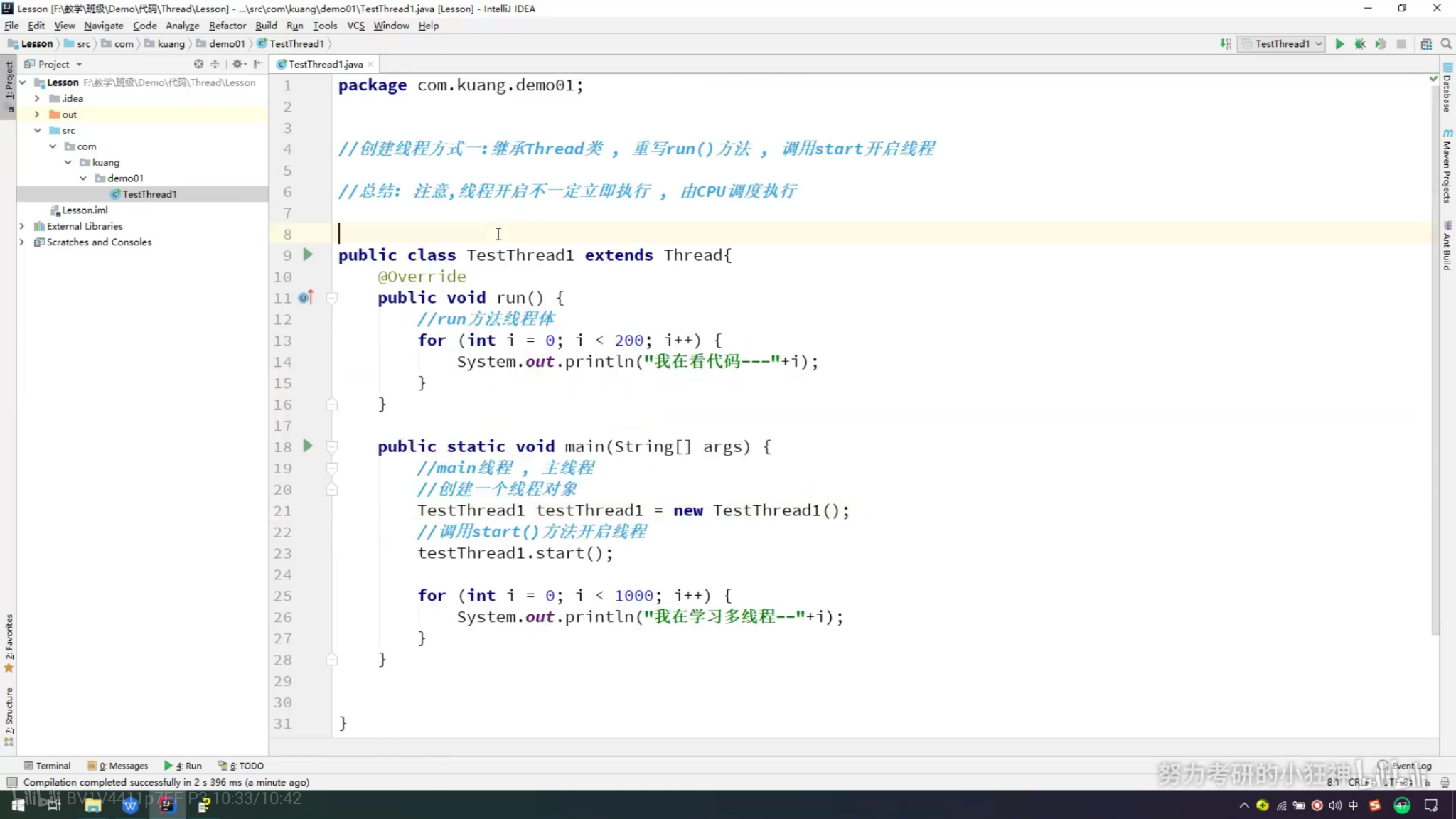Image resolution: width=1456 pixels, height=819 pixels.
Task: Open the 0: Messages tool window
Action: [118, 766]
